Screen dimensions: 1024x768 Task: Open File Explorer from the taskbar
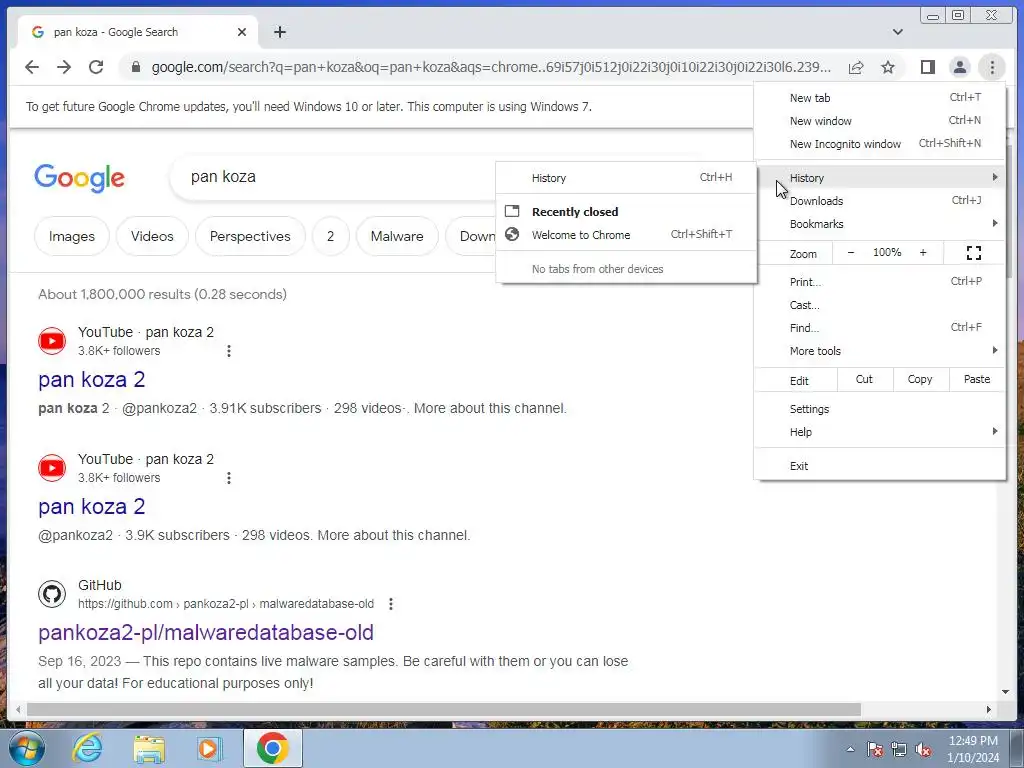point(149,748)
